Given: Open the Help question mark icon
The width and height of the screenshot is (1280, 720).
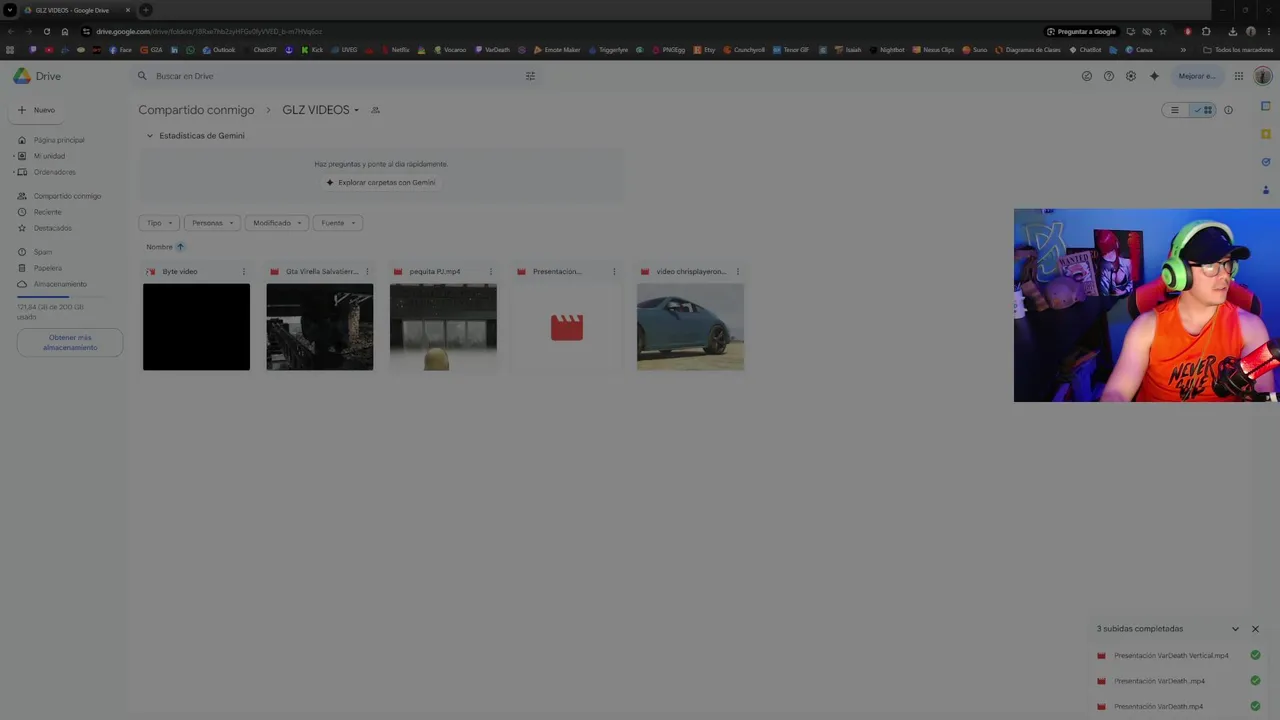Looking at the screenshot, I should (x=1109, y=76).
